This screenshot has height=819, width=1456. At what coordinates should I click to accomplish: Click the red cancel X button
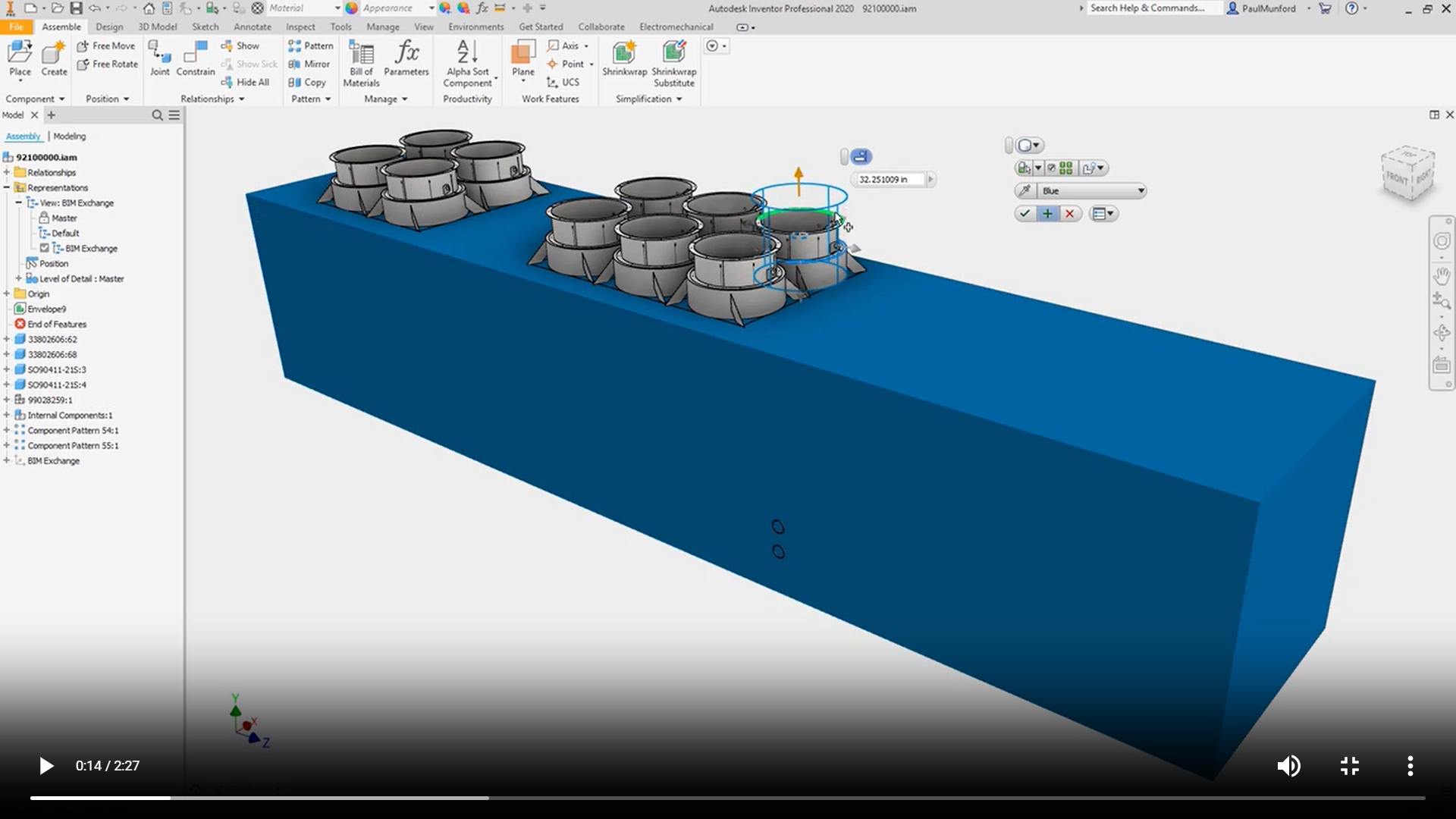[1070, 214]
